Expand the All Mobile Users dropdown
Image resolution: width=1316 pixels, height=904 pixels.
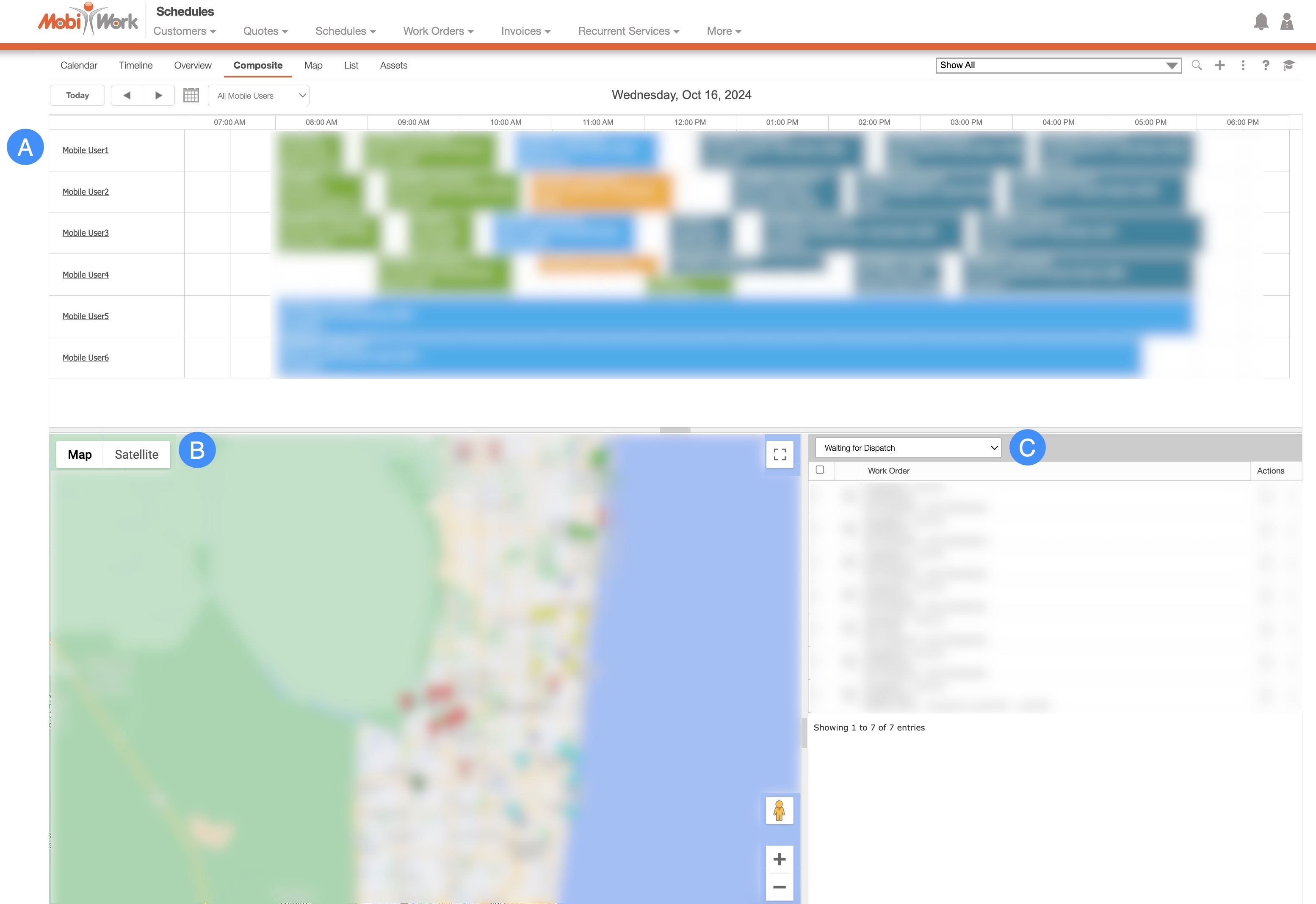point(258,95)
